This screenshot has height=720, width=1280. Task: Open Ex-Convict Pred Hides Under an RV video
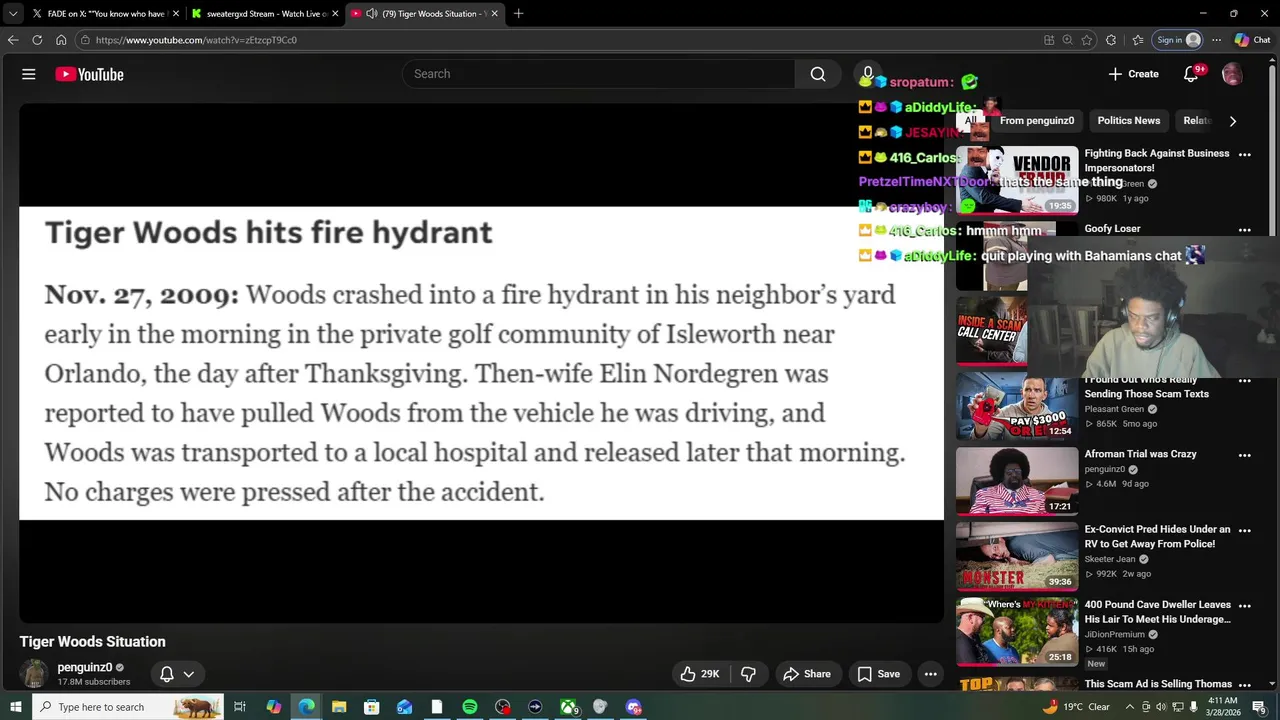coord(1158,537)
